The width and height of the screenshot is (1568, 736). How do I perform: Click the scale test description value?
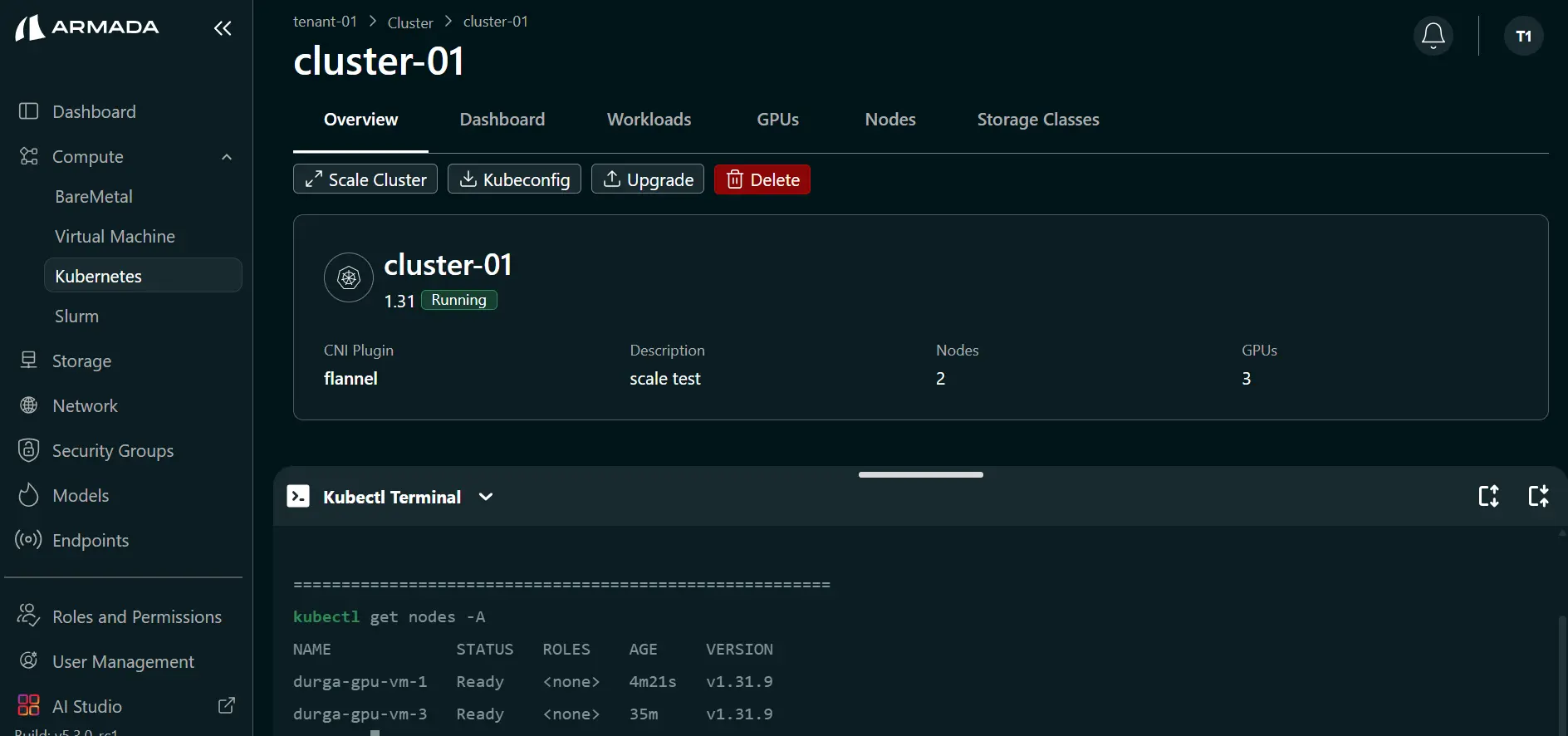pyautogui.click(x=665, y=379)
